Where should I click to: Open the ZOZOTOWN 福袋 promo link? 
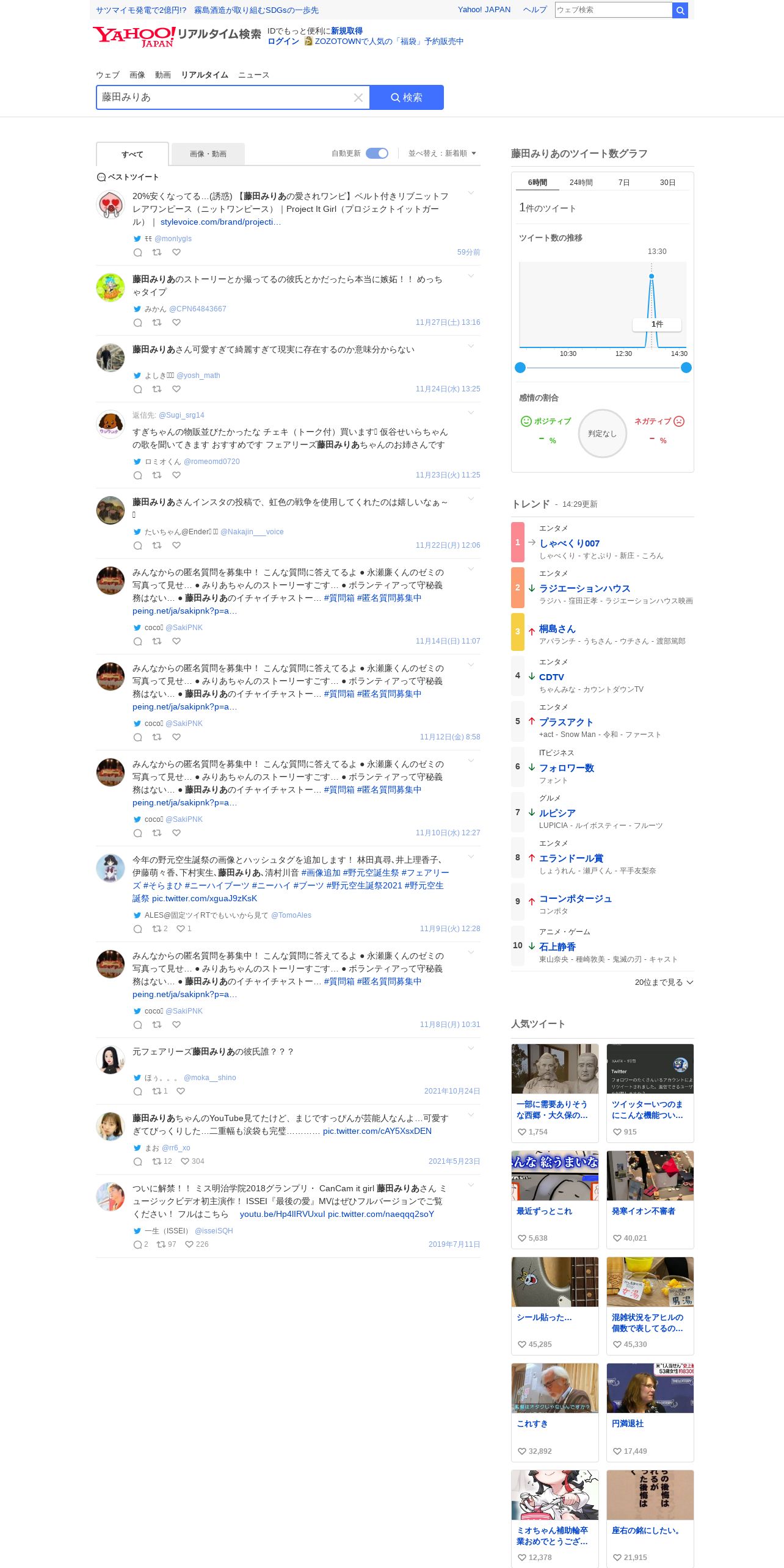[x=389, y=42]
